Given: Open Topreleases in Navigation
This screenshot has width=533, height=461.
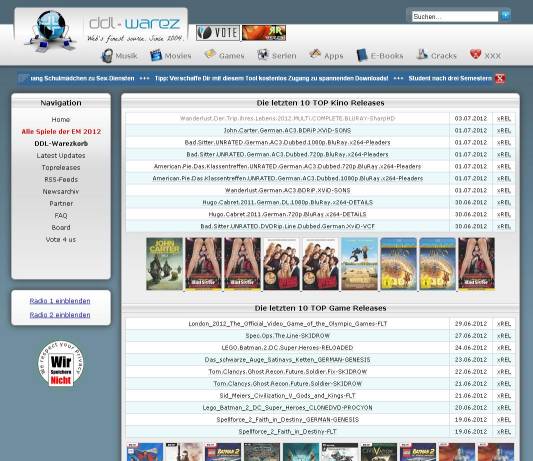Looking at the screenshot, I should tap(61, 168).
